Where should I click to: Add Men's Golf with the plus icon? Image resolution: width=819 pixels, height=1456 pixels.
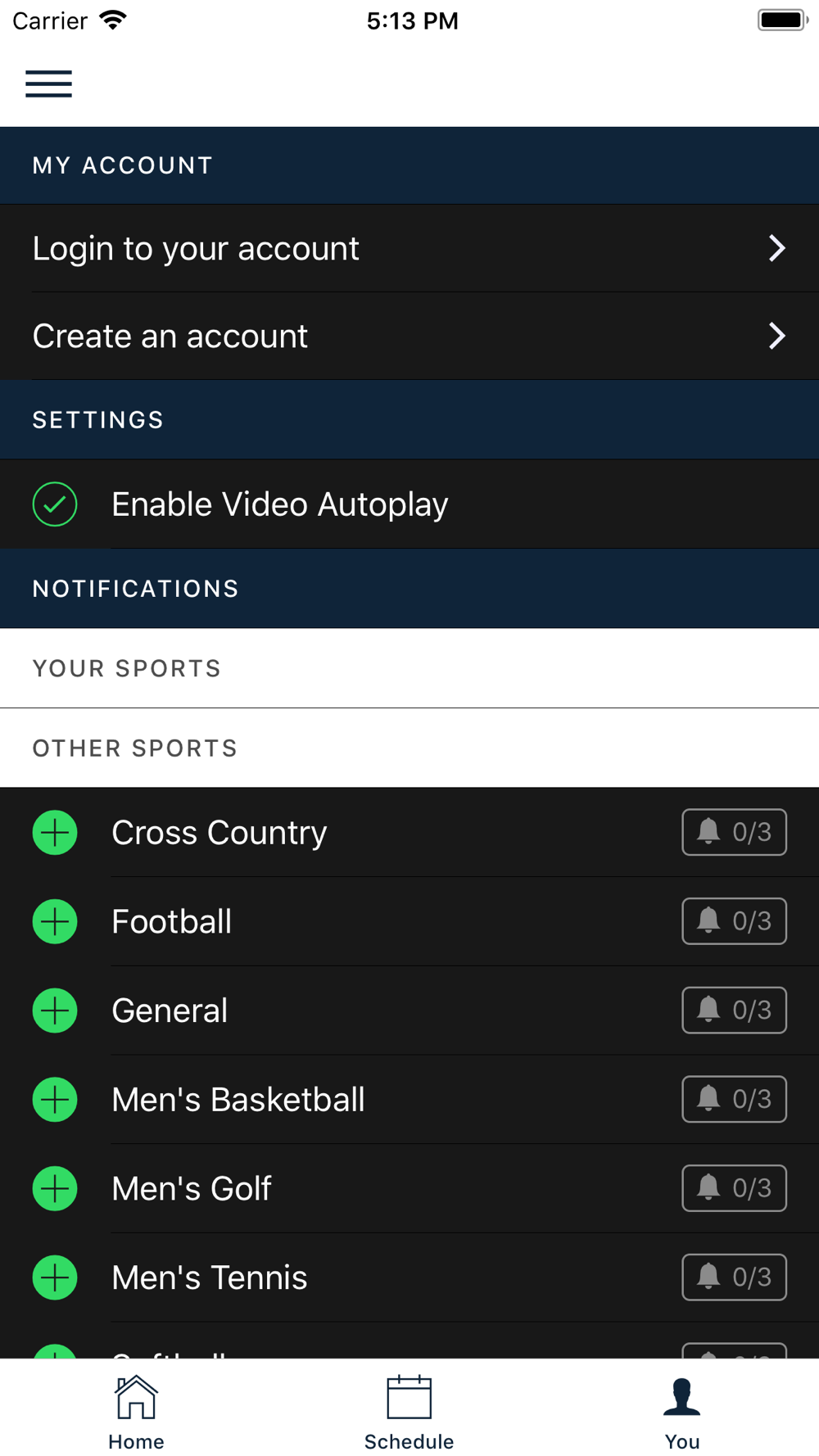(x=55, y=1188)
